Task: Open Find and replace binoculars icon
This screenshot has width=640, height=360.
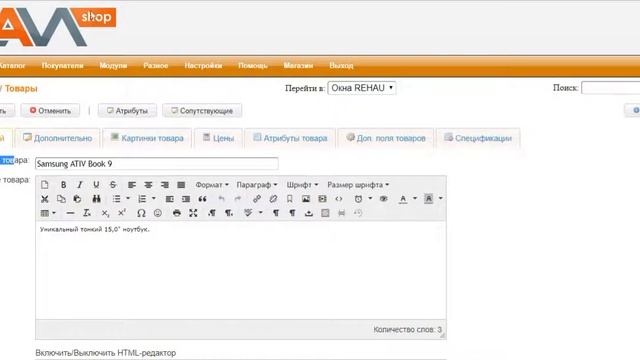Action: click(x=96, y=199)
